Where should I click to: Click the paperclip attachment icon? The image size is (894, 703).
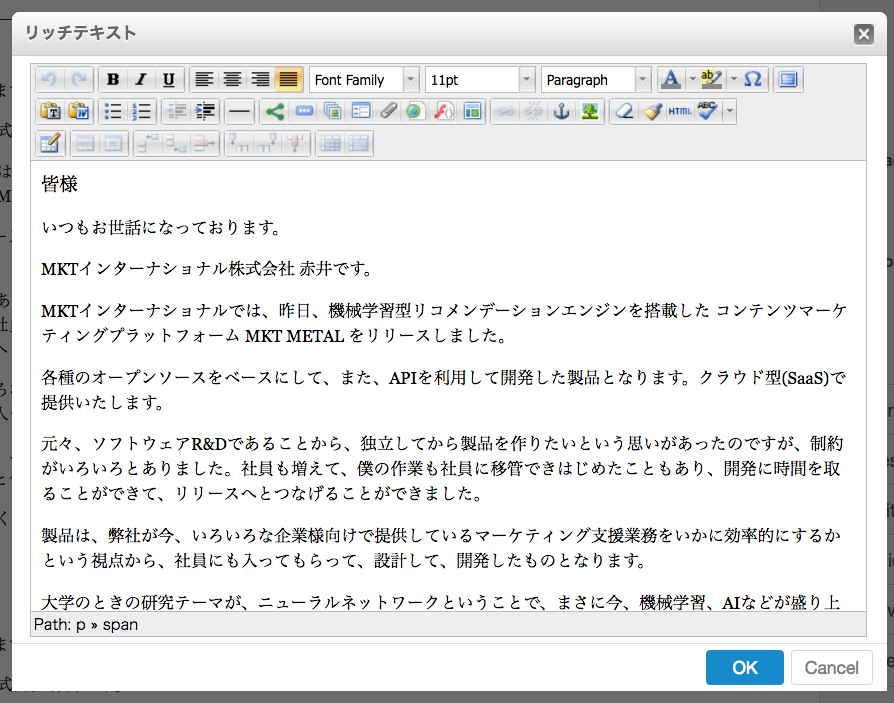click(x=388, y=111)
